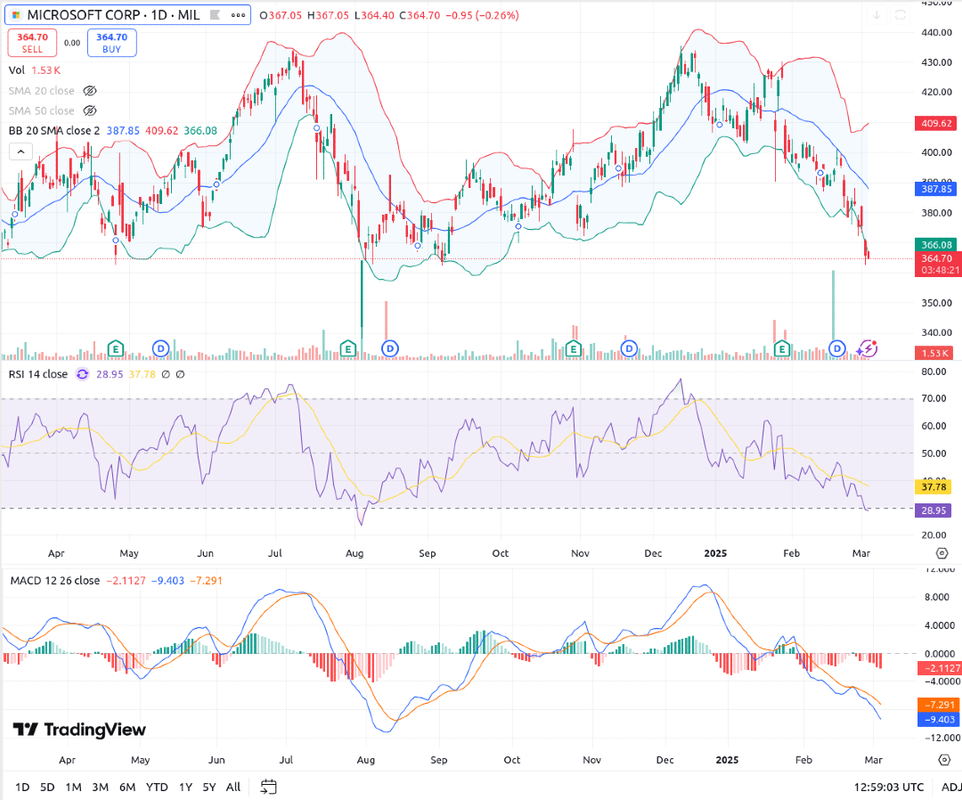Select the MACD 12 26 close legend label
Viewport: 962px width, 800px height.
click(55, 580)
